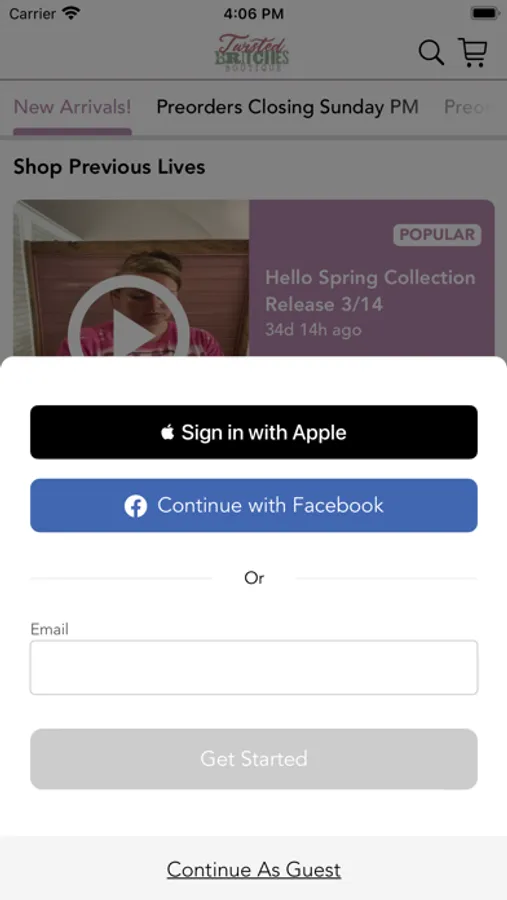Screen dimensions: 507x900
Task: Check the Wi-Fi status icon
Action: coord(71,13)
